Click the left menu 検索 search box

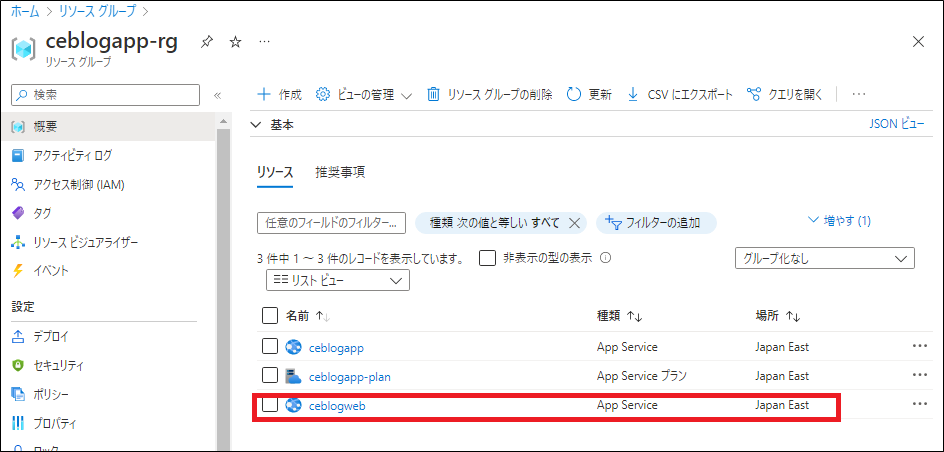[x=105, y=94]
